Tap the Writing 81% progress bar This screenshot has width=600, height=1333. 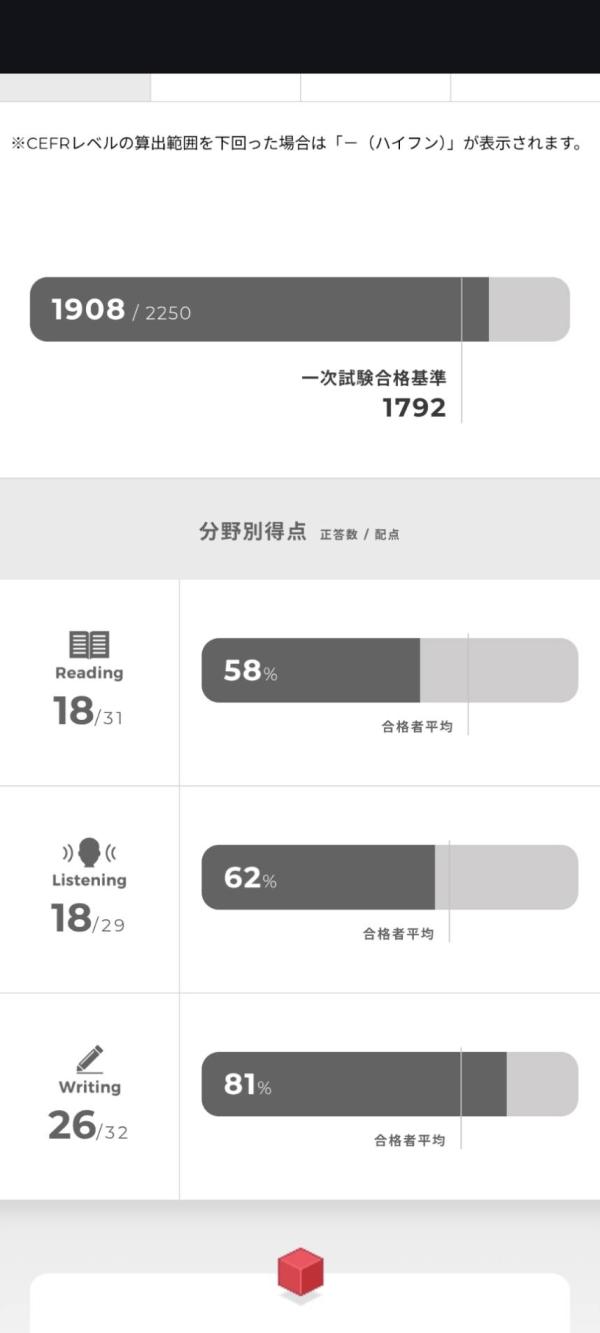pyautogui.click(x=389, y=1084)
